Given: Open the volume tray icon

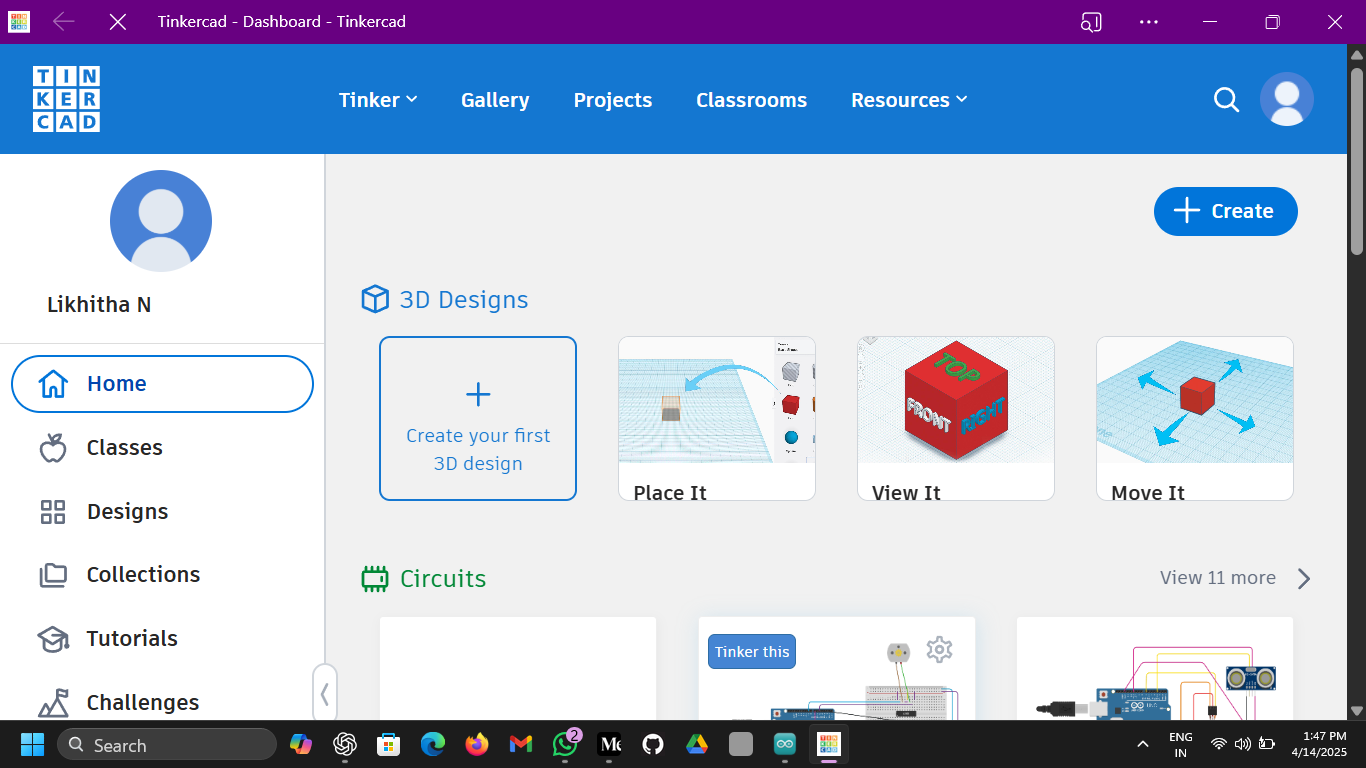Looking at the screenshot, I should (1243, 744).
